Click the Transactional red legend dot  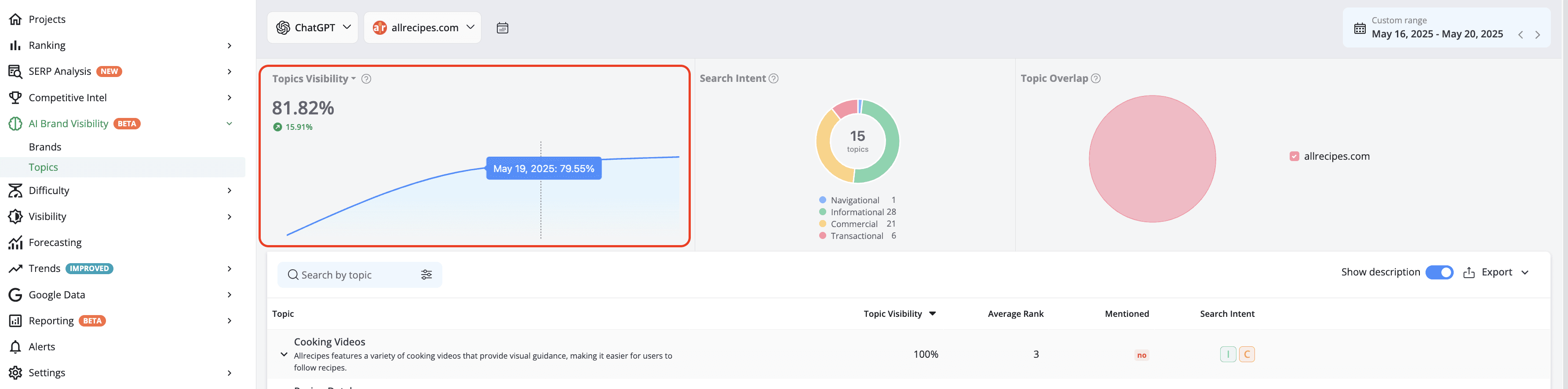pyautogui.click(x=822, y=235)
